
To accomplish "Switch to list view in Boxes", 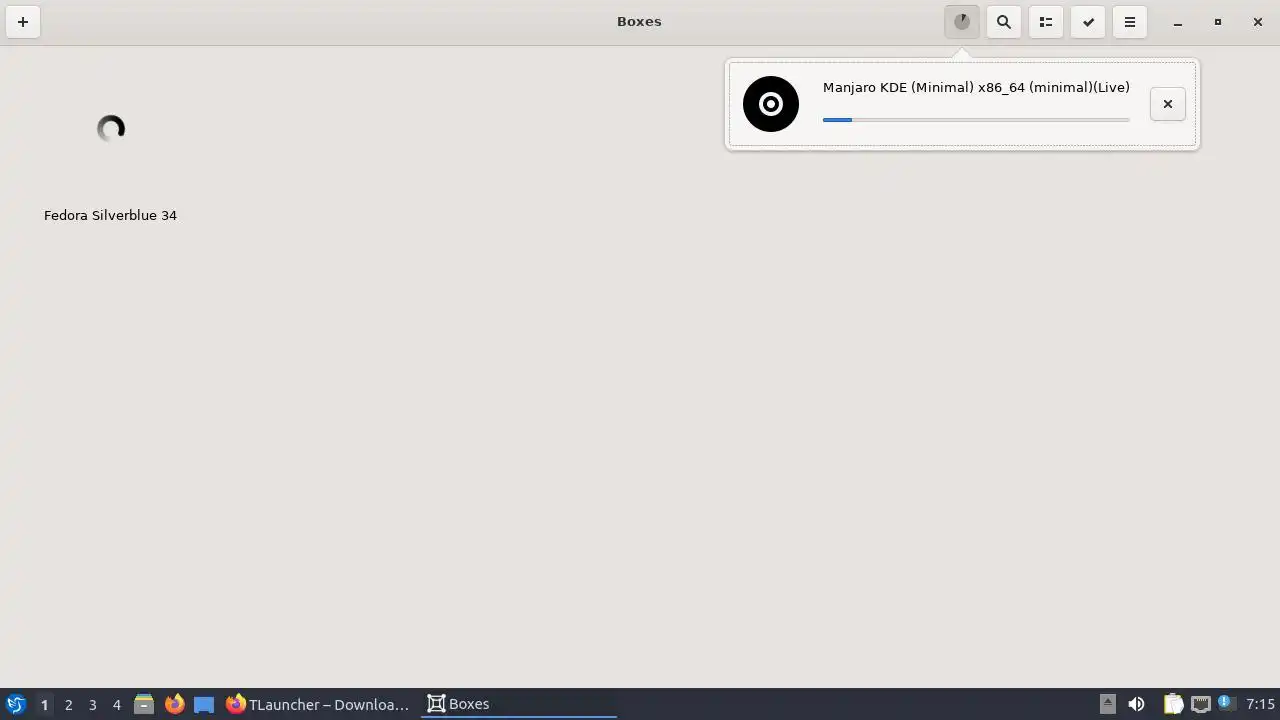I will click(x=1046, y=22).
